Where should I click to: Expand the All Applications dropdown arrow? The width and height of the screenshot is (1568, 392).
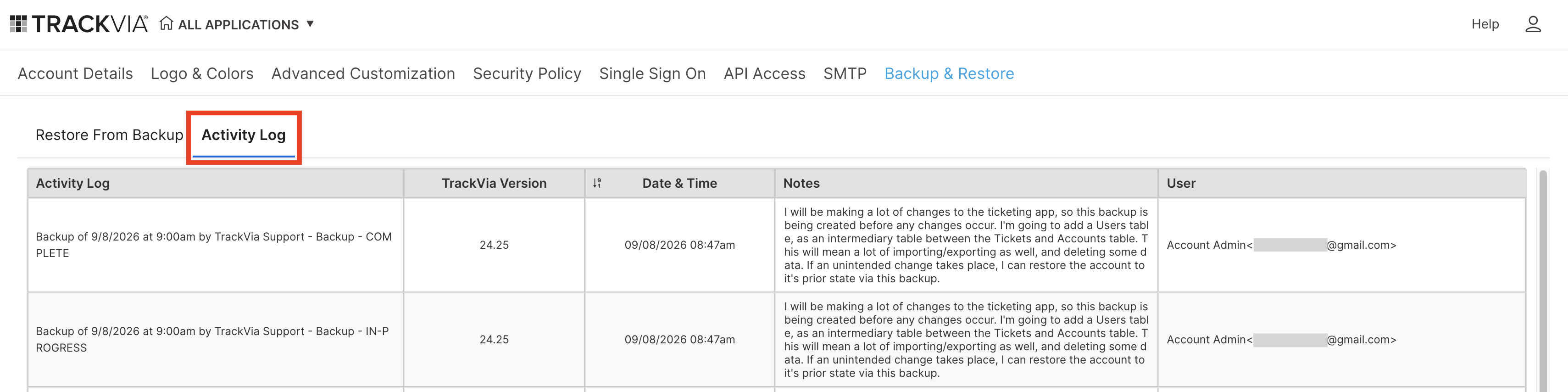[x=310, y=24]
